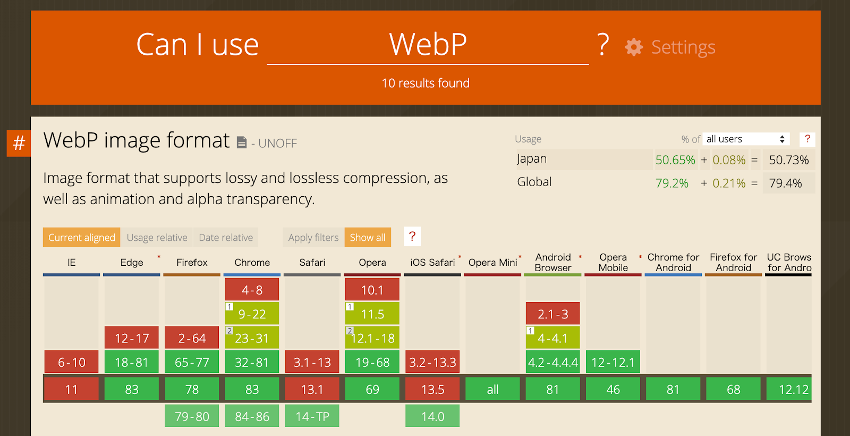Select Android Browser 4.2-4.4.4 cell
Screen dimensions: 850x436
(x=553, y=362)
